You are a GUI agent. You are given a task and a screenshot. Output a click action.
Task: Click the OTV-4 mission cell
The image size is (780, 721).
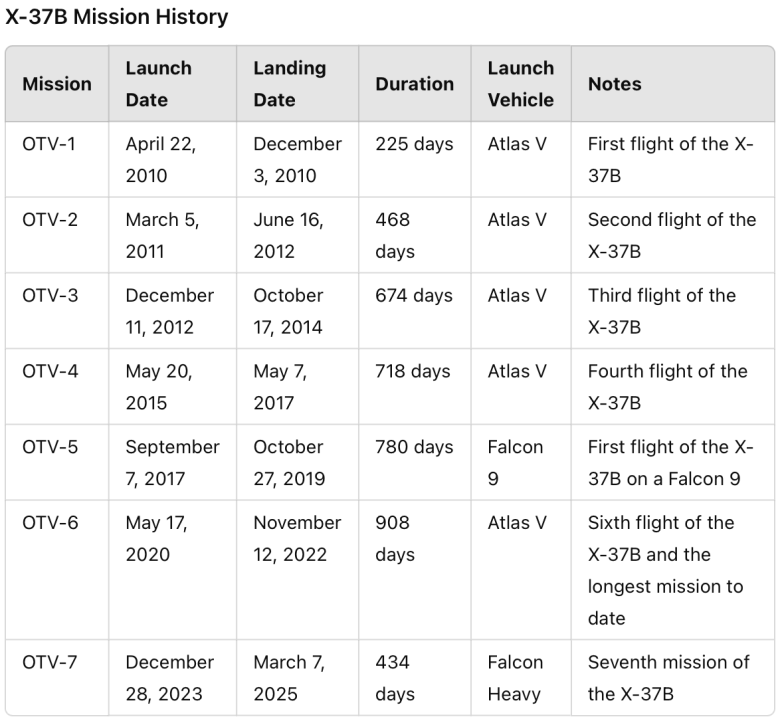(x=57, y=387)
